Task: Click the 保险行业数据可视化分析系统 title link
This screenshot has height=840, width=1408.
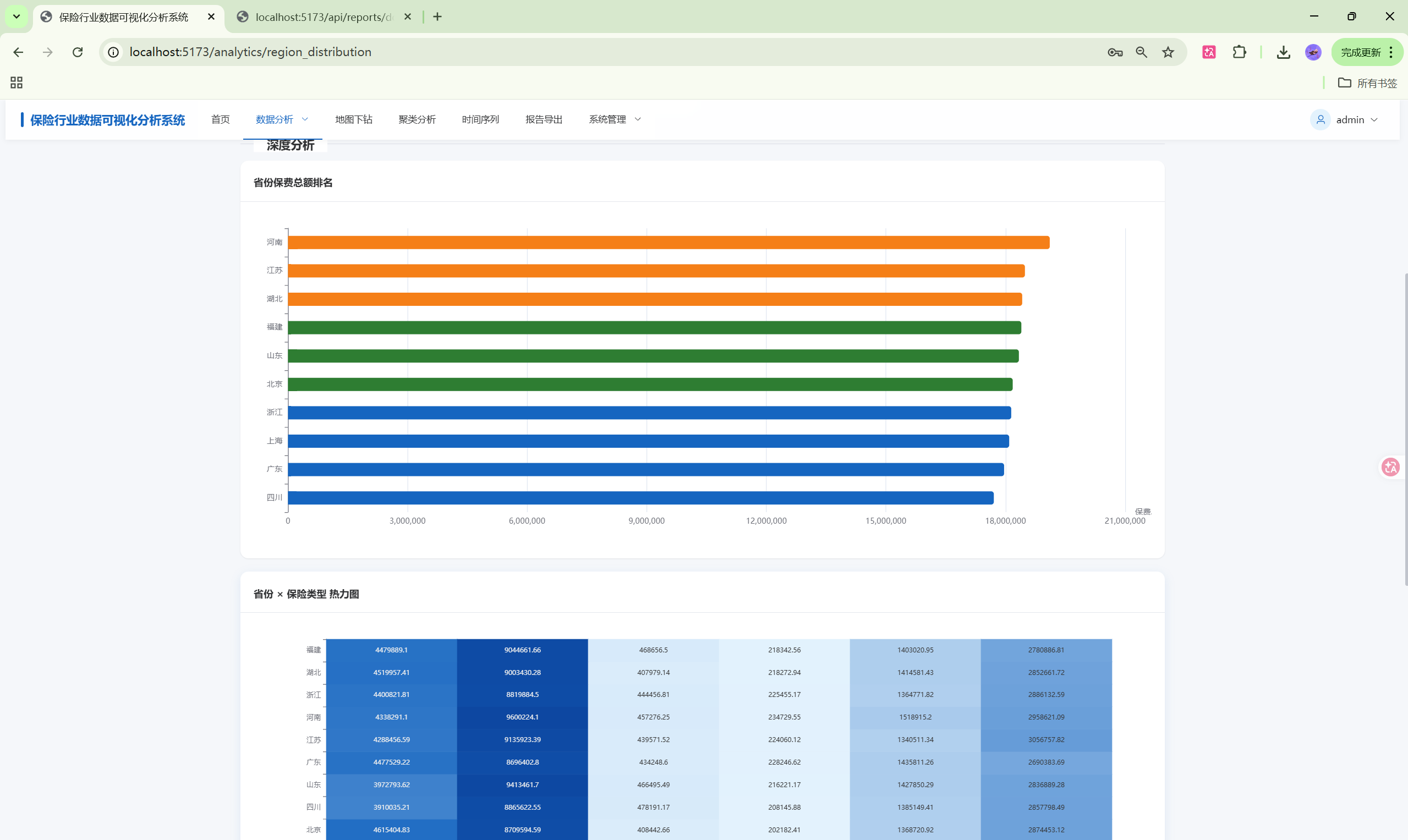Action: [108, 120]
